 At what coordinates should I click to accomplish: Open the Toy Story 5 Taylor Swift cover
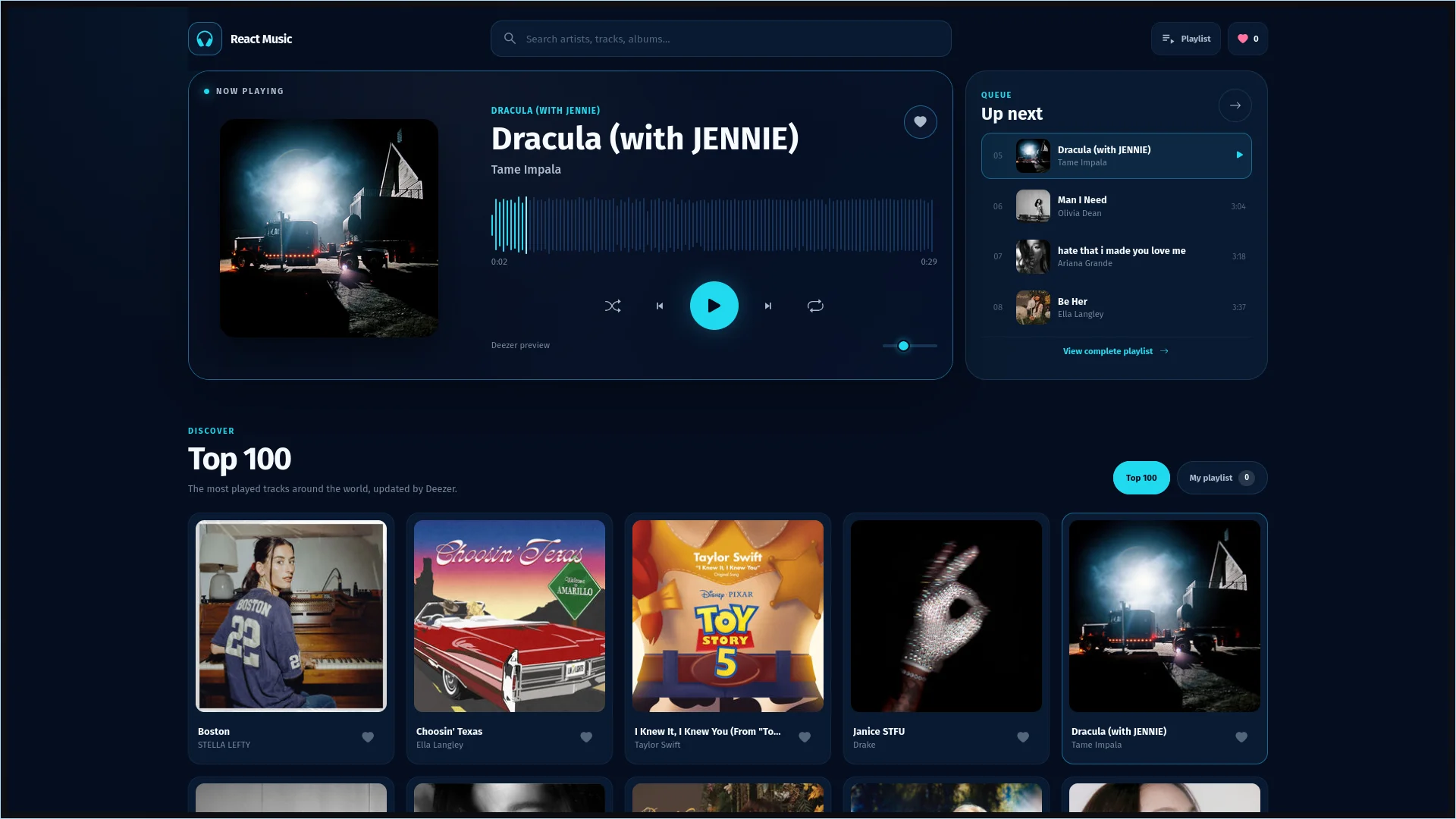(x=728, y=616)
